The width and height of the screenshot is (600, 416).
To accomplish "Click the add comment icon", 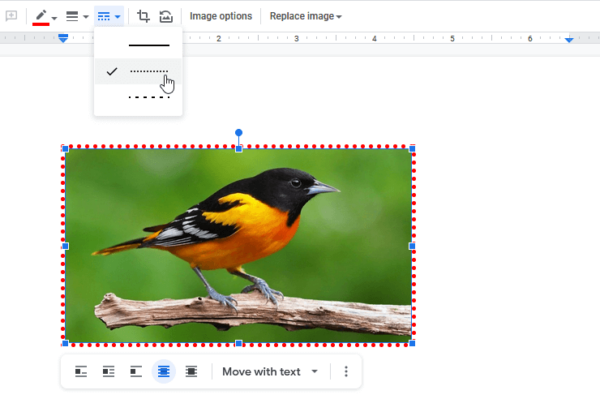I will click(x=12, y=17).
